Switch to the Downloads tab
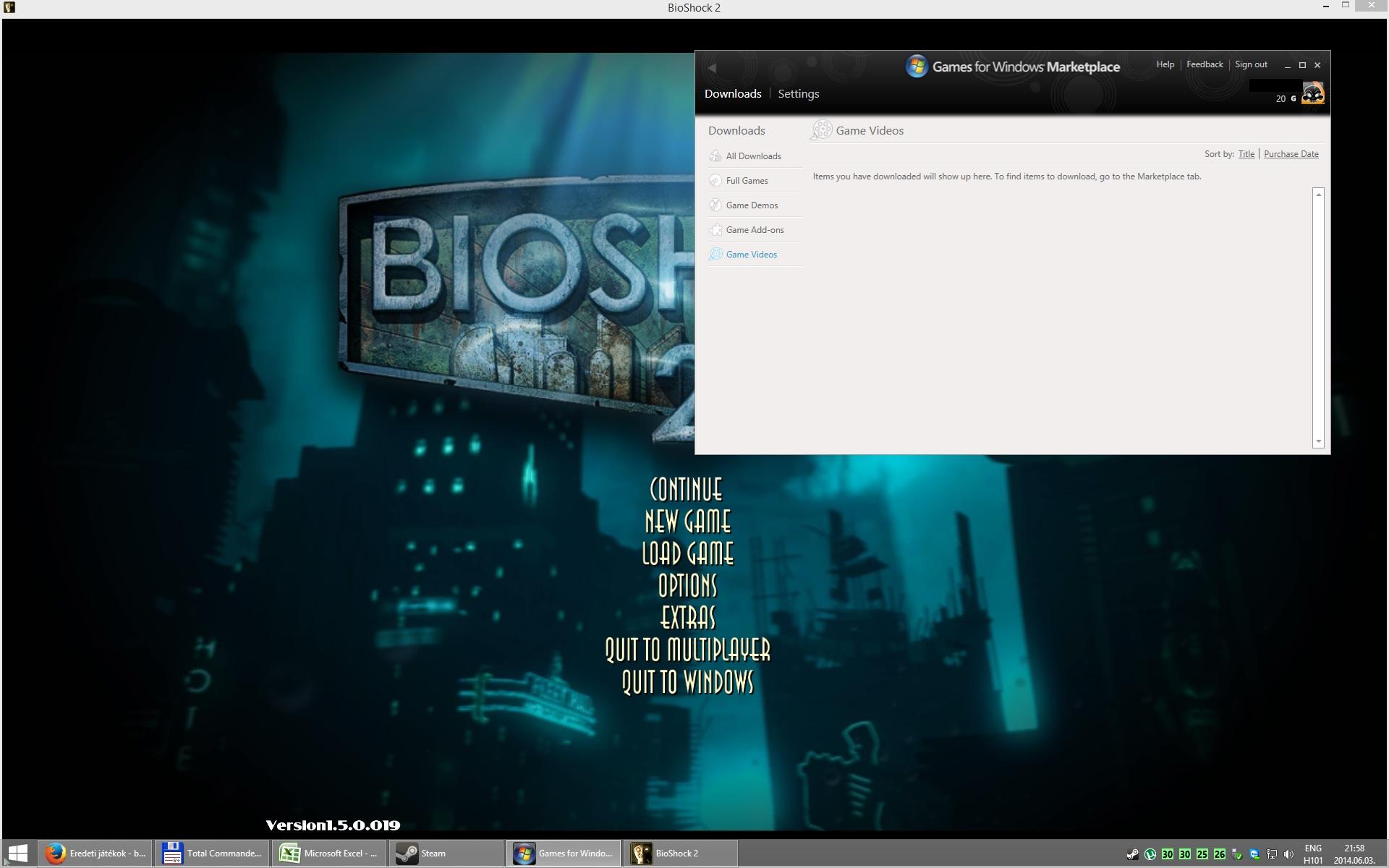This screenshot has height=868, width=1389. 733,94
